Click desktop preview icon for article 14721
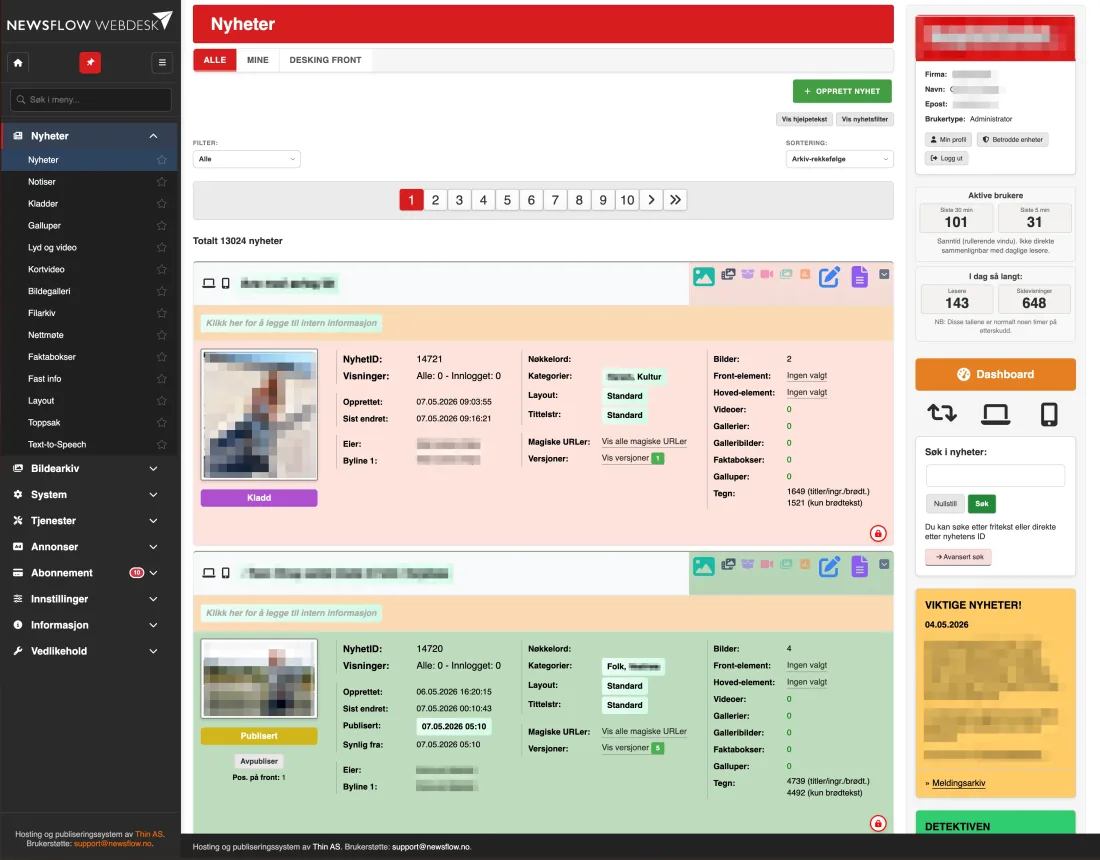This screenshot has height=860, width=1100. (x=208, y=283)
